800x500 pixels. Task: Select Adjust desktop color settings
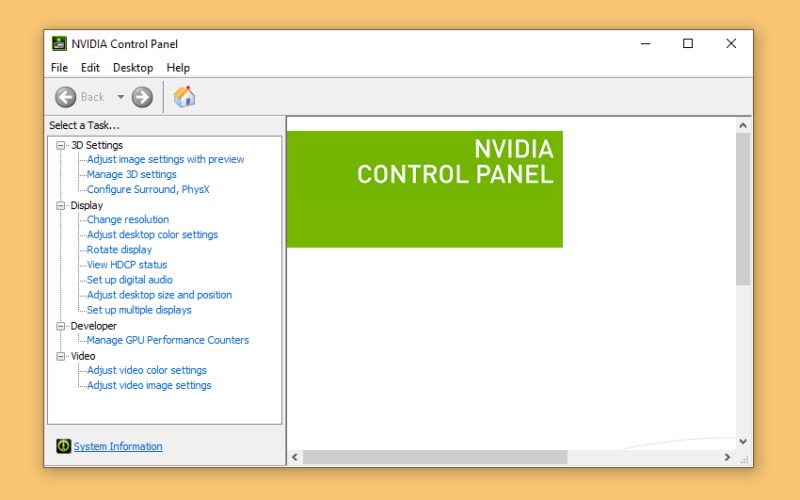[x=152, y=235]
